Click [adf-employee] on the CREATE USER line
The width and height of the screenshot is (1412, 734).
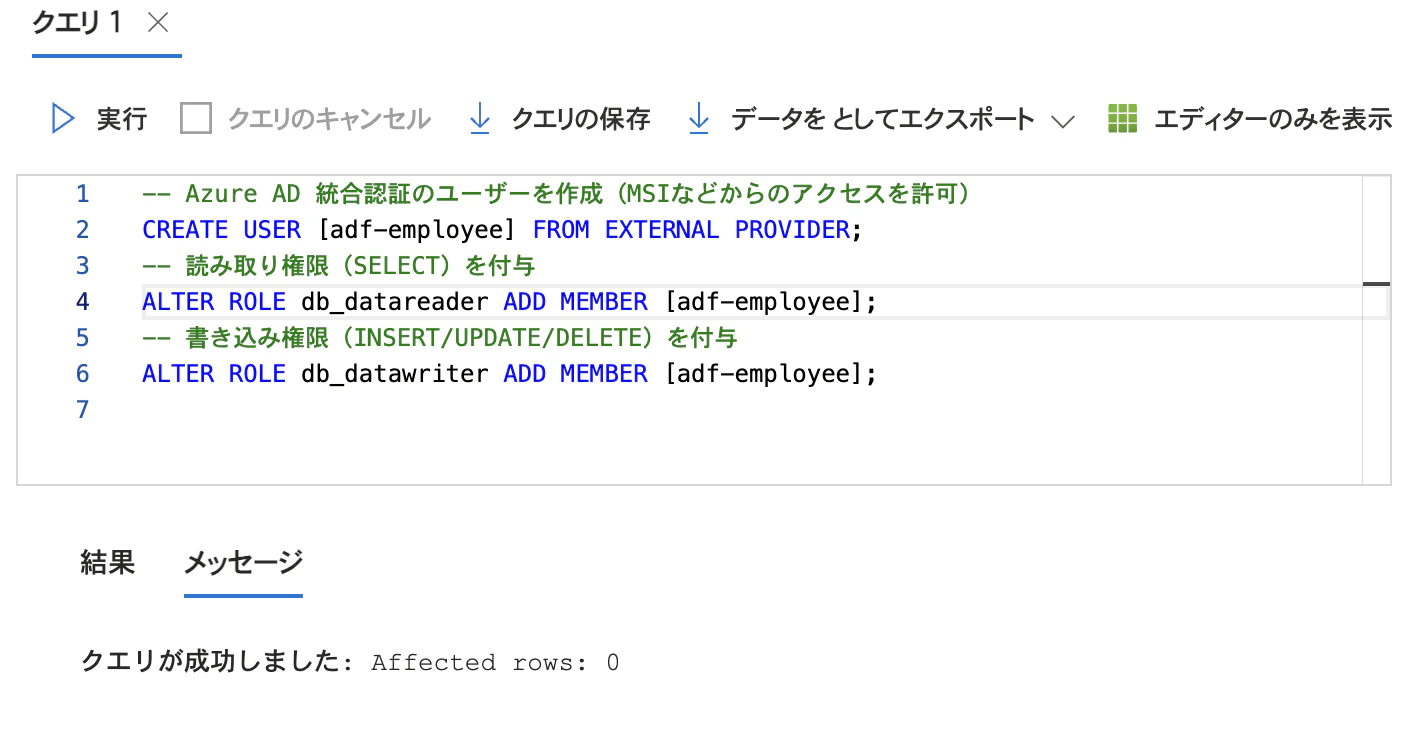click(417, 230)
